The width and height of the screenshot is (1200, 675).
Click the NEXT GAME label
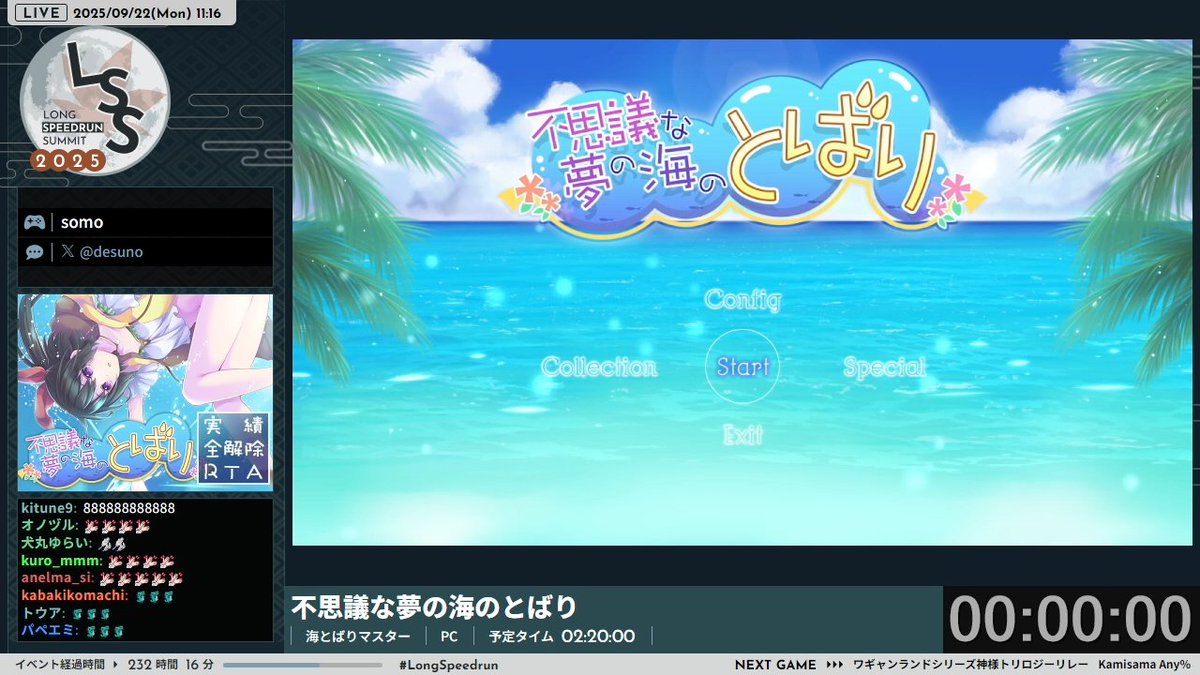[x=775, y=665]
